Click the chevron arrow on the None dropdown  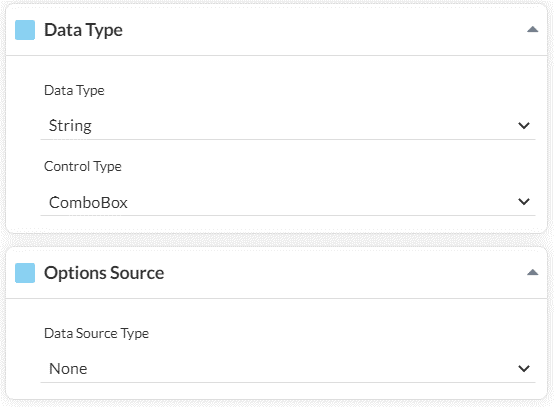[524, 369]
